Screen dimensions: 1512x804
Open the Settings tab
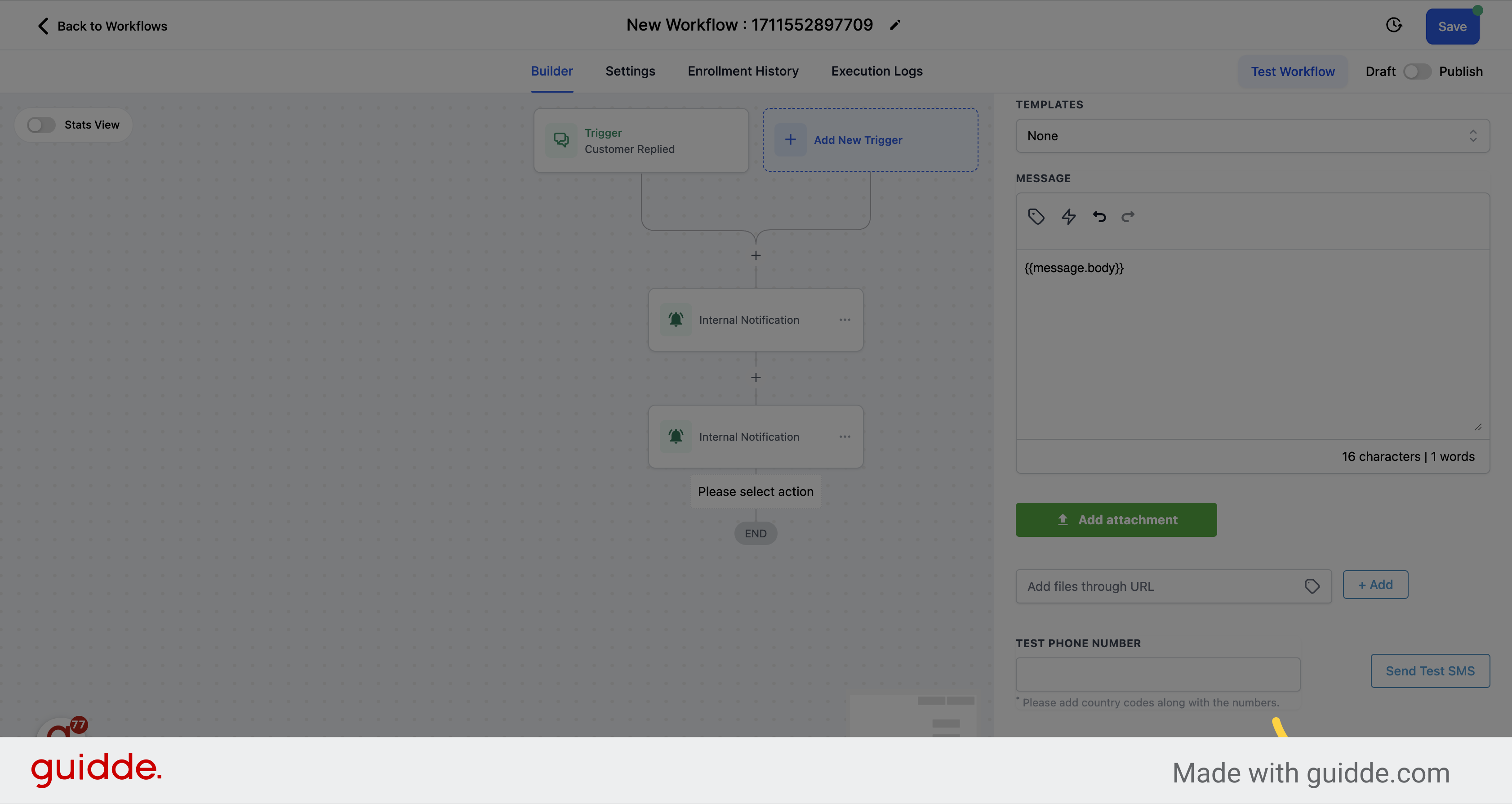(x=631, y=71)
